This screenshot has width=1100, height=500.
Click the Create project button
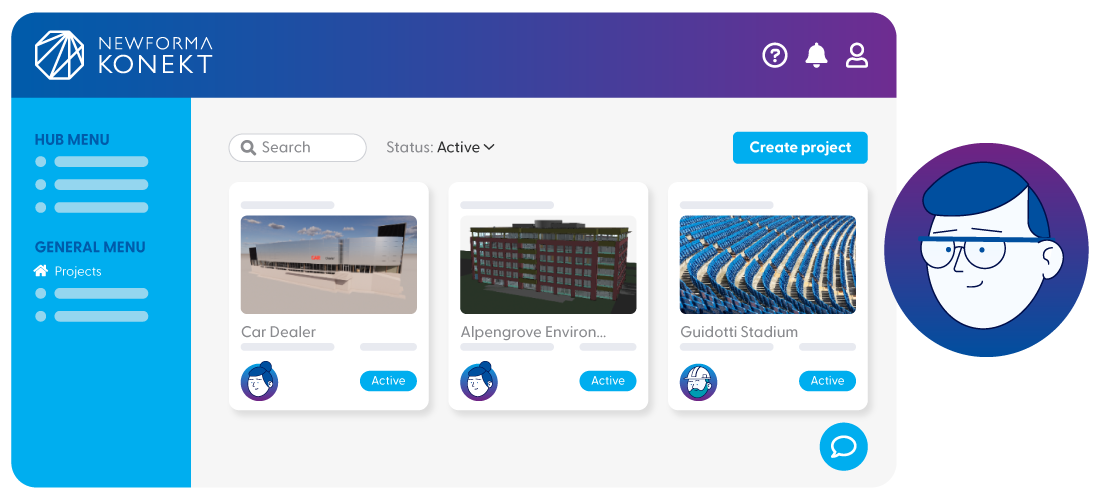click(800, 148)
